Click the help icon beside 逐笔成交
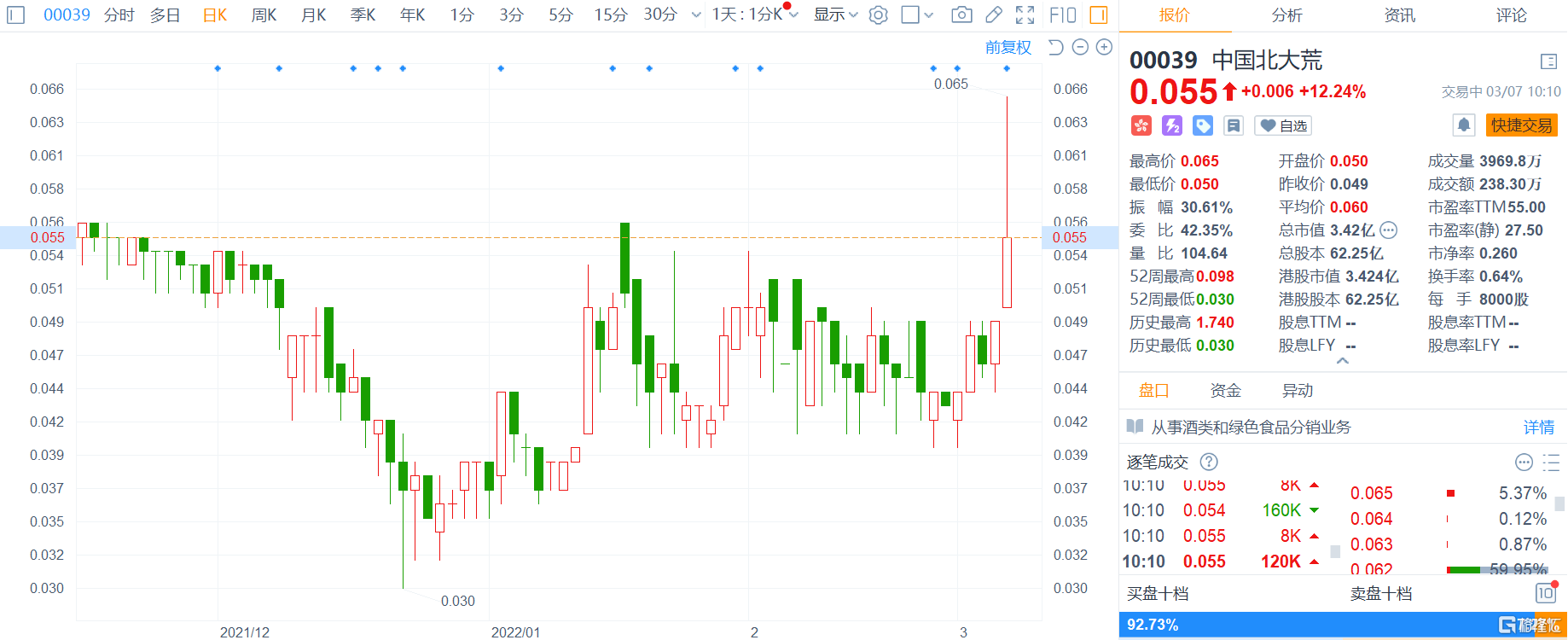The height and width of the screenshot is (640, 1568). point(1209,463)
